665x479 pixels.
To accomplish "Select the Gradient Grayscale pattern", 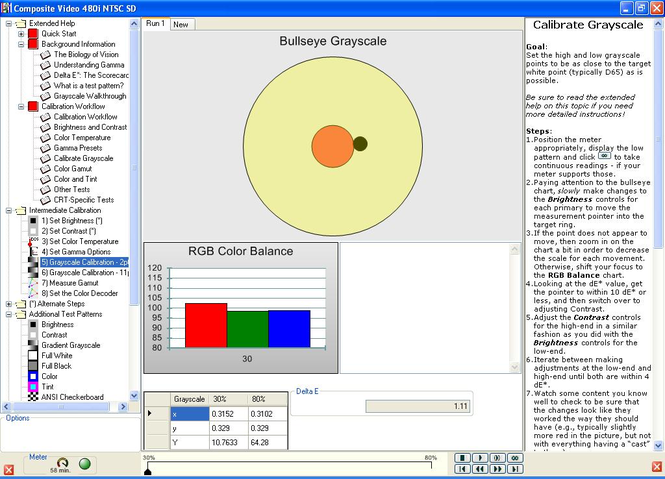I will pyautogui.click(x=72, y=345).
